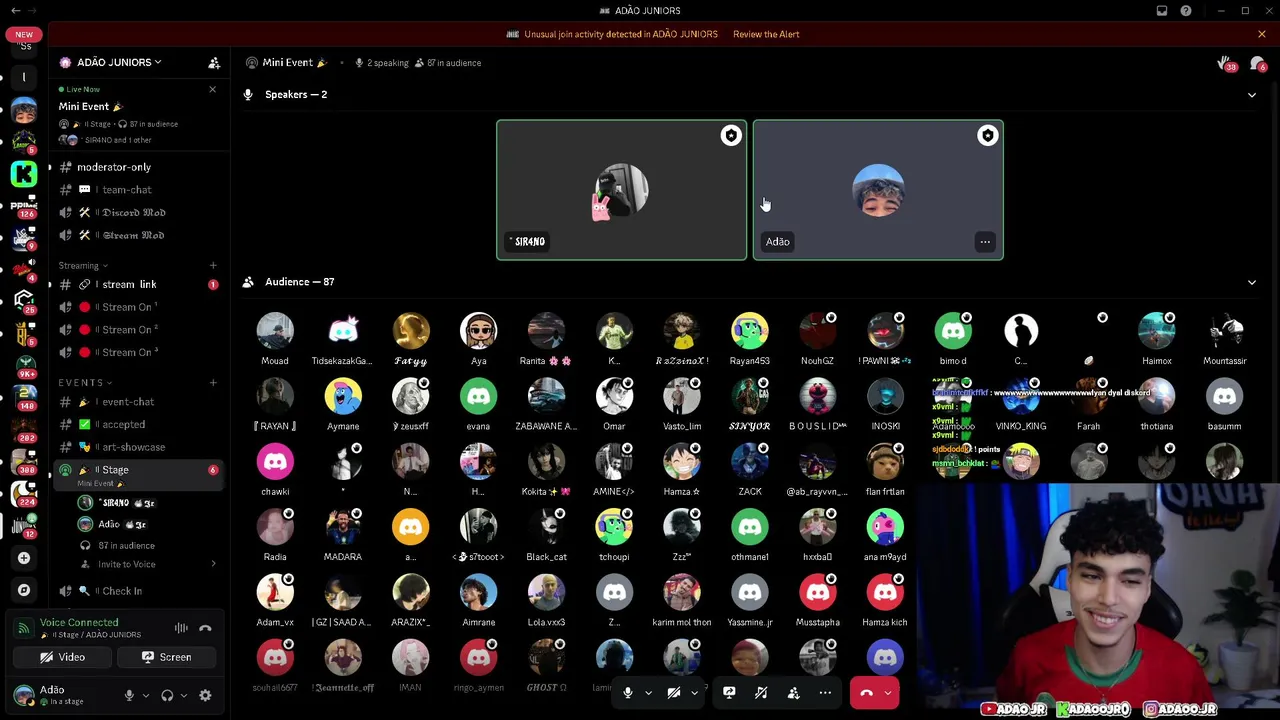Click the moderator badge on Adão's tile
This screenshot has height=720, width=1280.
tap(987, 135)
